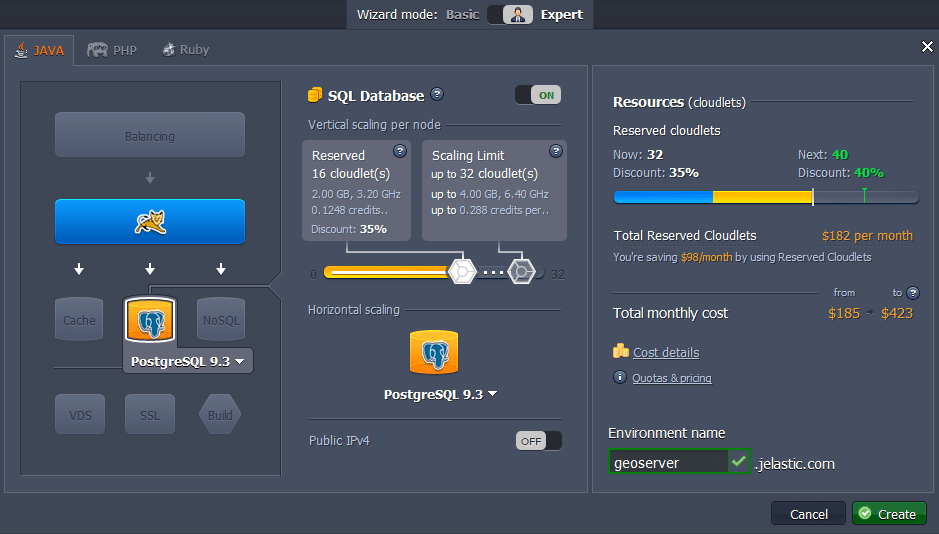Select Basic wizard mode label

(462, 14)
